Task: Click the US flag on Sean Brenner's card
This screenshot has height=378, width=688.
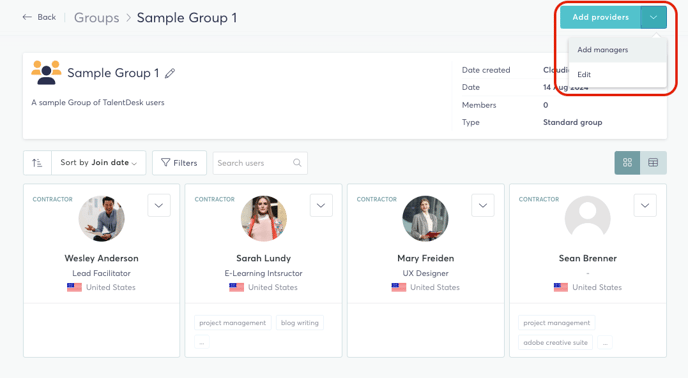Action: point(561,287)
